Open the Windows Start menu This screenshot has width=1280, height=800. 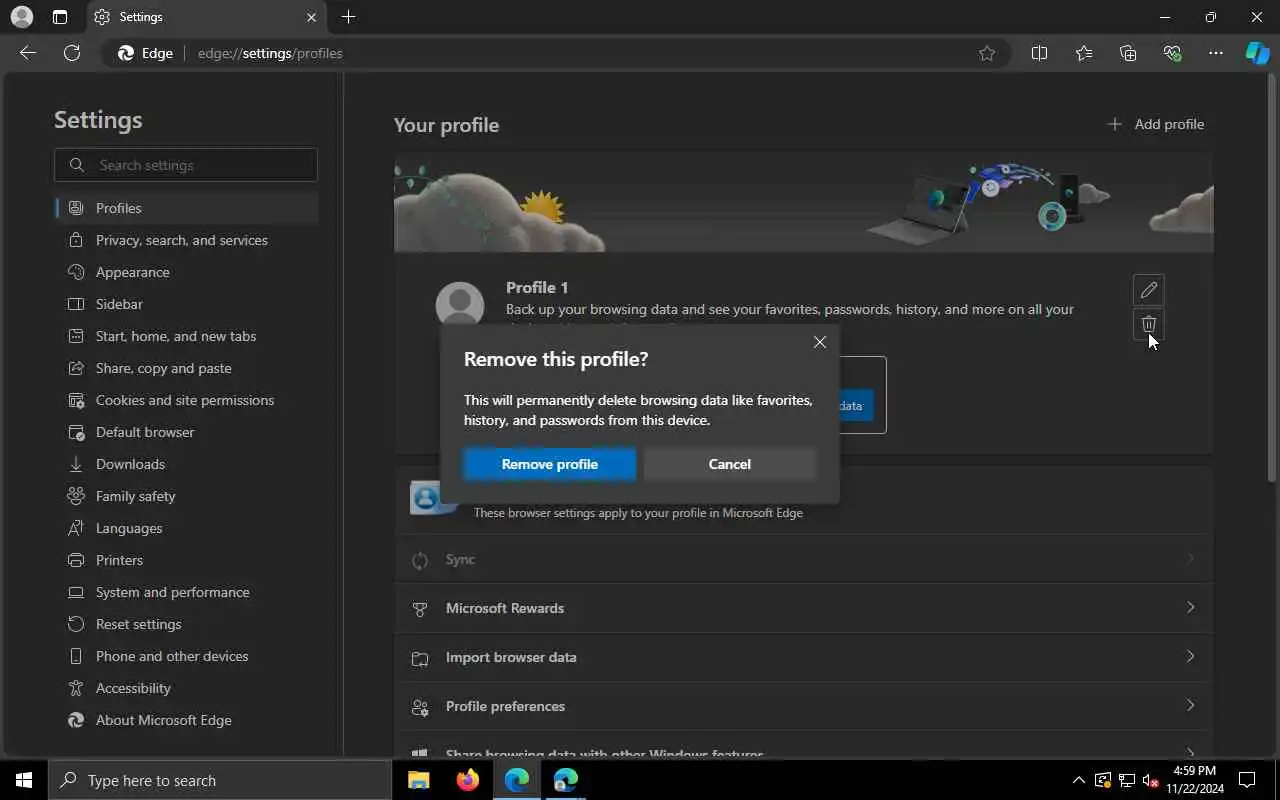(x=24, y=780)
